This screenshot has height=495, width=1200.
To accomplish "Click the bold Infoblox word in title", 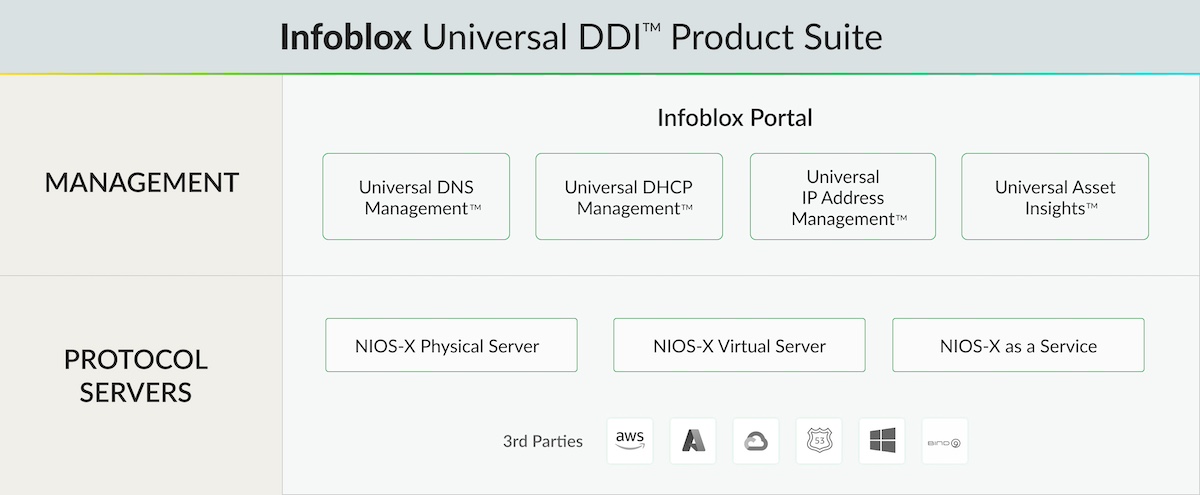I will click(346, 38).
